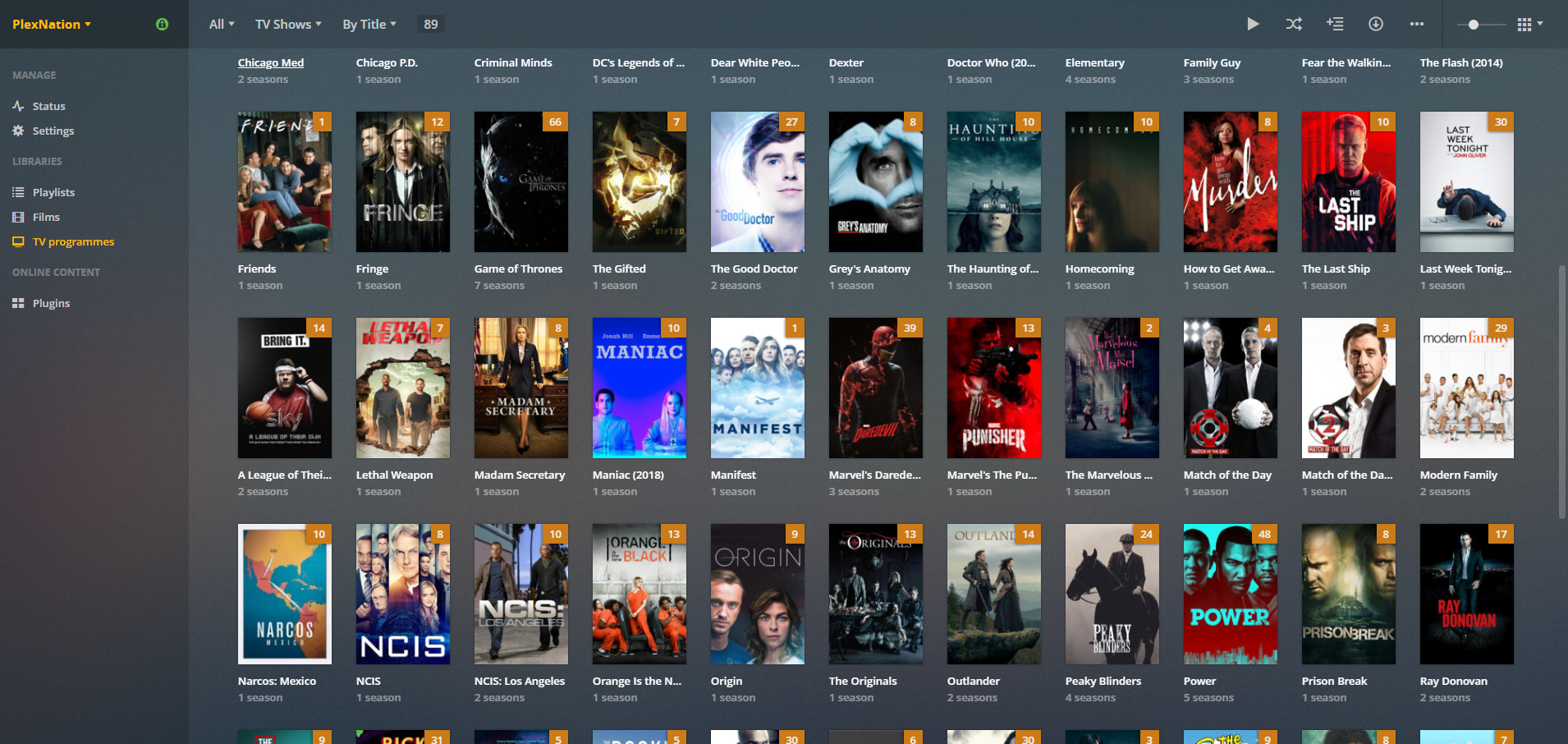Click the Grey's Anatomy poster
Viewport: 1568px width, 744px height.
point(876,181)
